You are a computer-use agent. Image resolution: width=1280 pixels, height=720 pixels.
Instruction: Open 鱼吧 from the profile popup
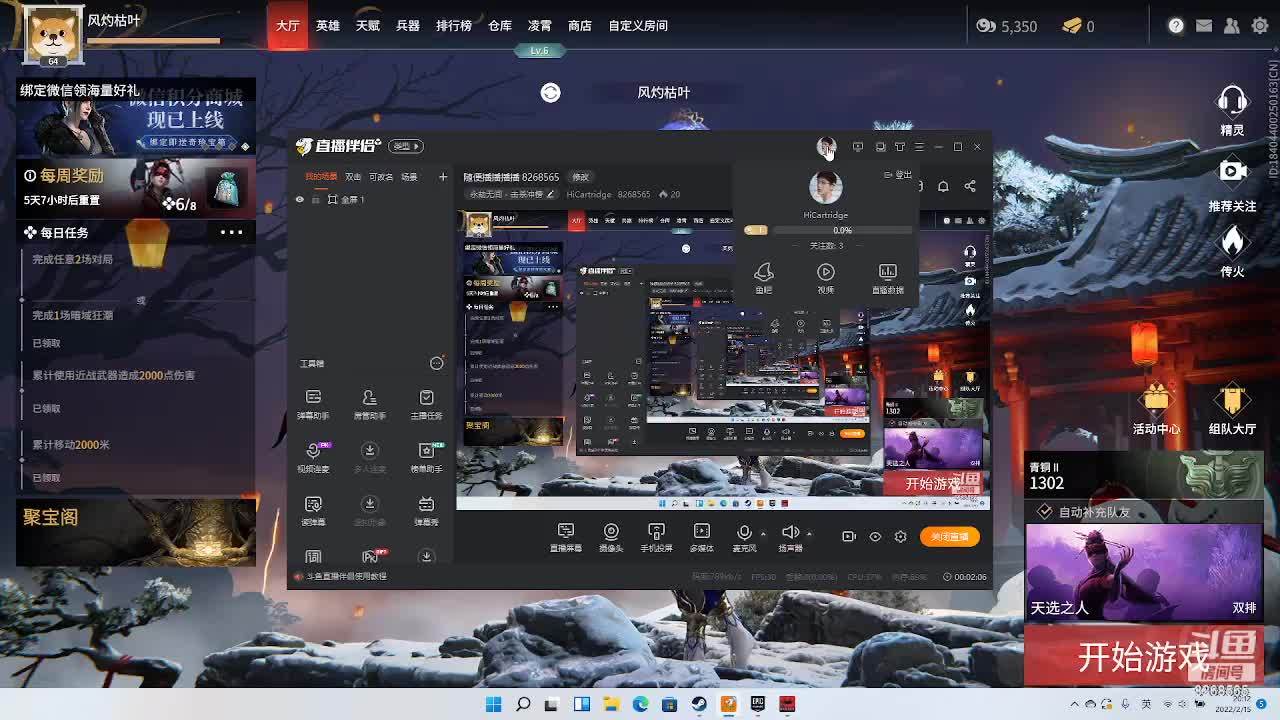point(764,278)
